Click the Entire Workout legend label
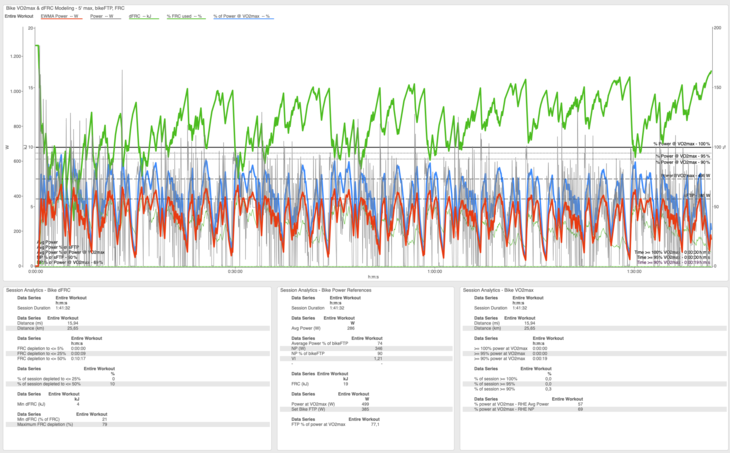The image size is (730, 453). click(x=19, y=16)
